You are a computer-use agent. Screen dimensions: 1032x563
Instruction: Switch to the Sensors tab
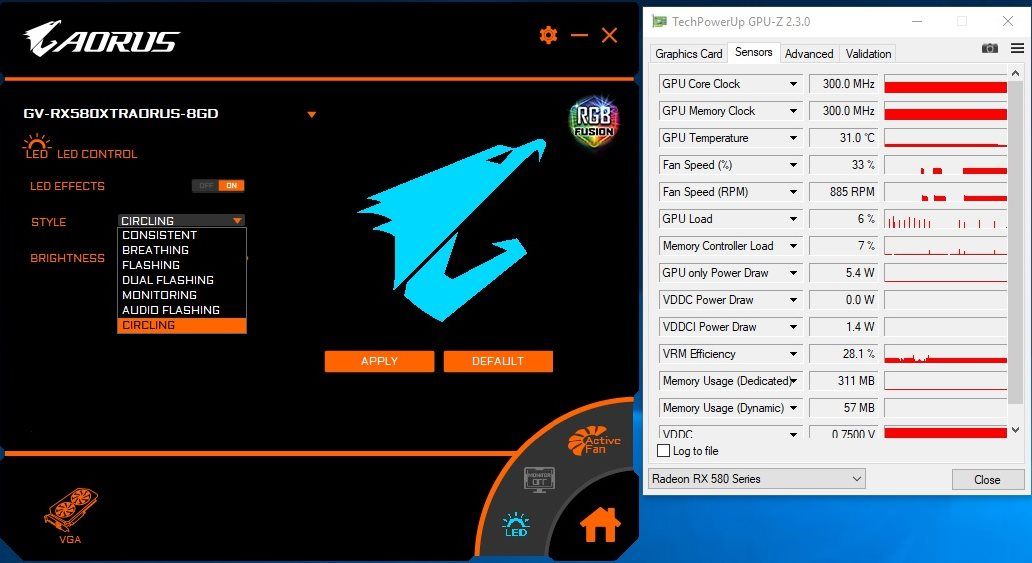click(754, 52)
